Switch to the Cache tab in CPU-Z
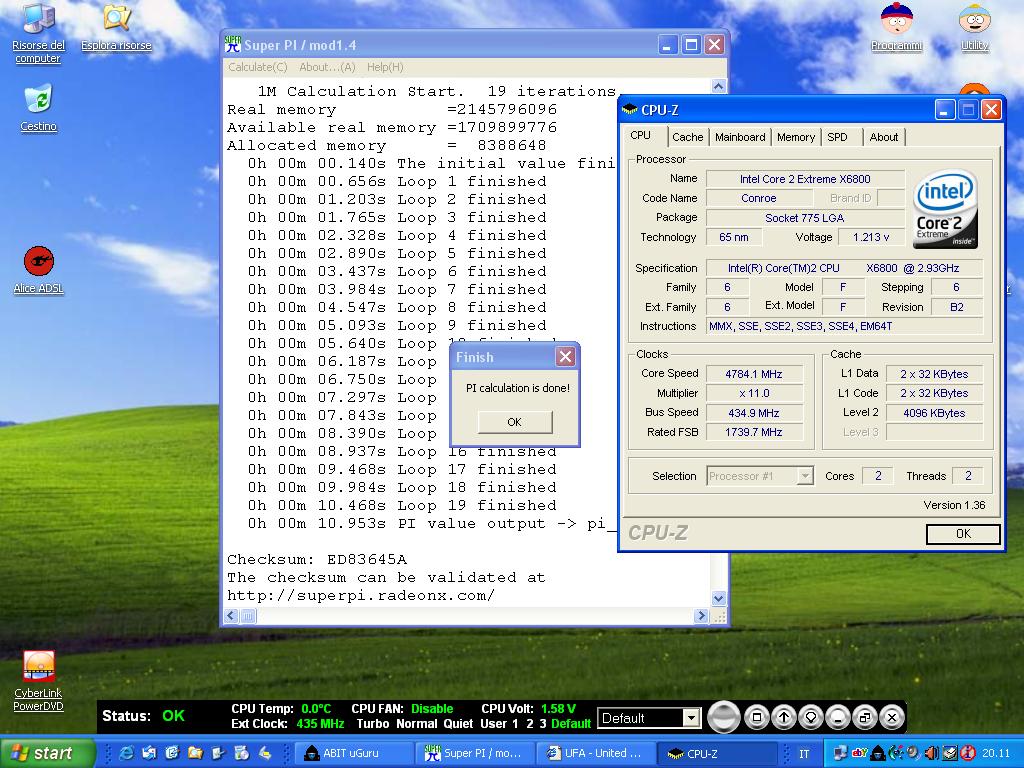This screenshot has height=768, width=1024. point(688,137)
